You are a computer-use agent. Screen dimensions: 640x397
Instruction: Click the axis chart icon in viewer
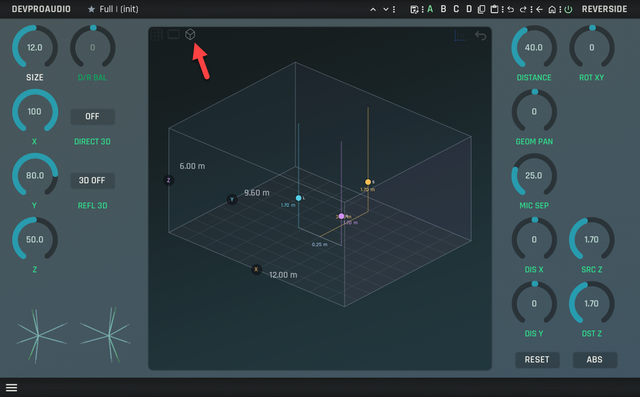click(x=460, y=36)
